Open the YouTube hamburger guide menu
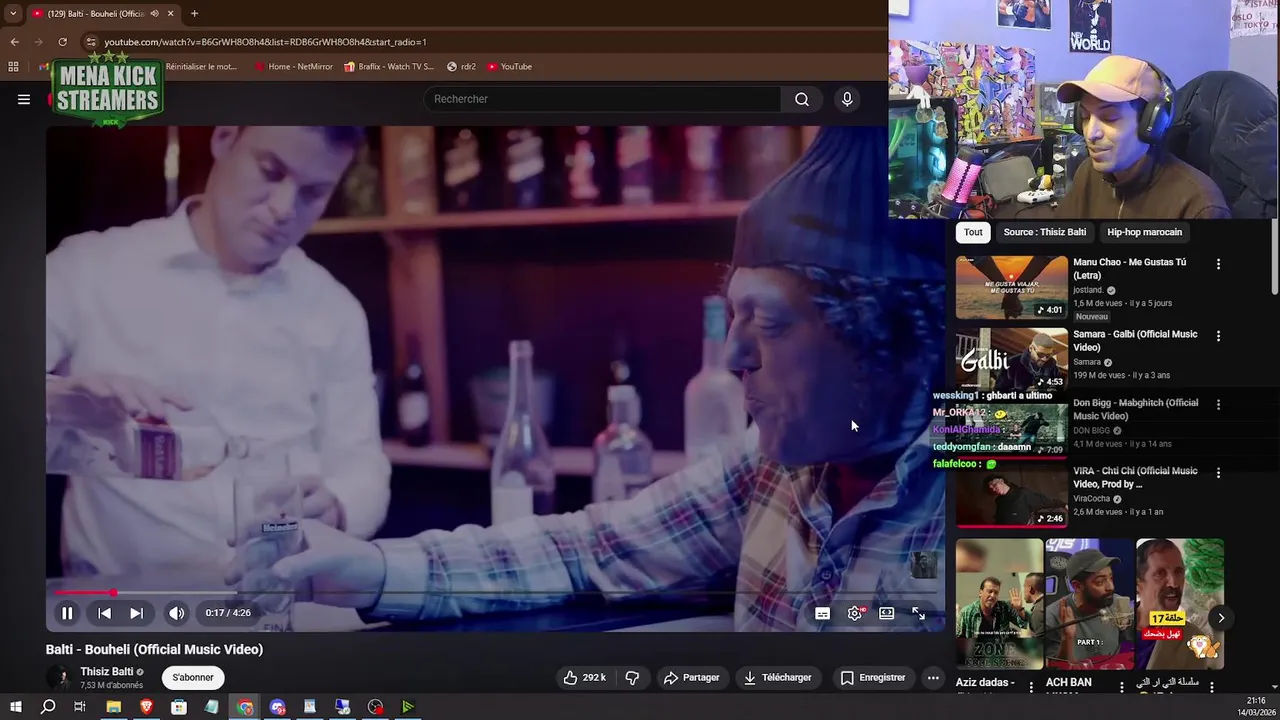The image size is (1280, 720). [x=24, y=99]
